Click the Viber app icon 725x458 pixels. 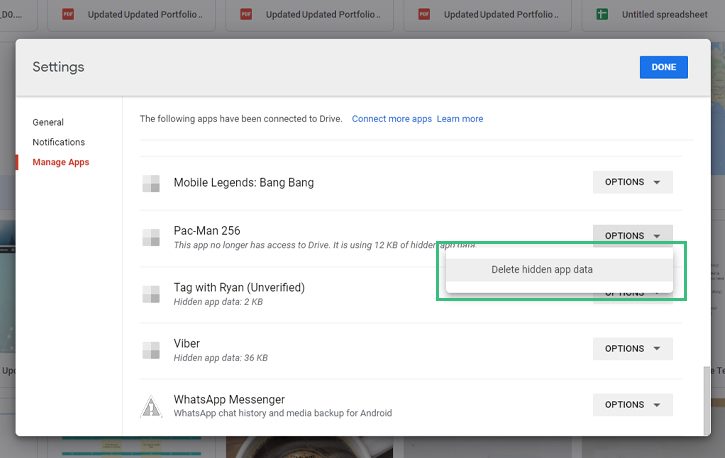[x=151, y=350]
